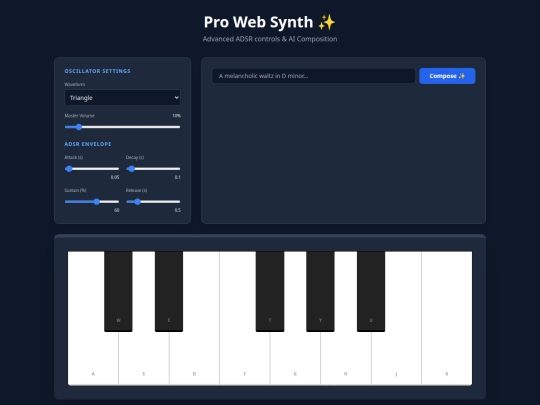The width and height of the screenshot is (540, 405).
Task: Play the black piano key U
Action: pyautogui.click(x=371, y=291)
